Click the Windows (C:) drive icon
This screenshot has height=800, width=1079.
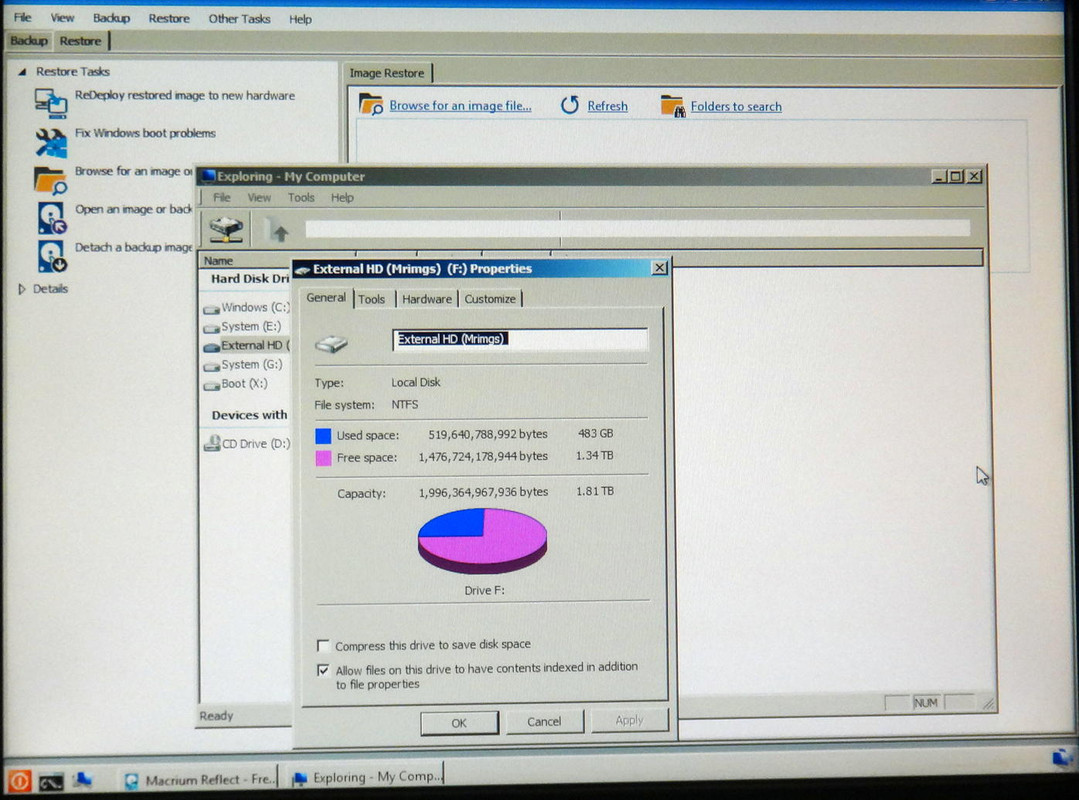click(211, 309)
